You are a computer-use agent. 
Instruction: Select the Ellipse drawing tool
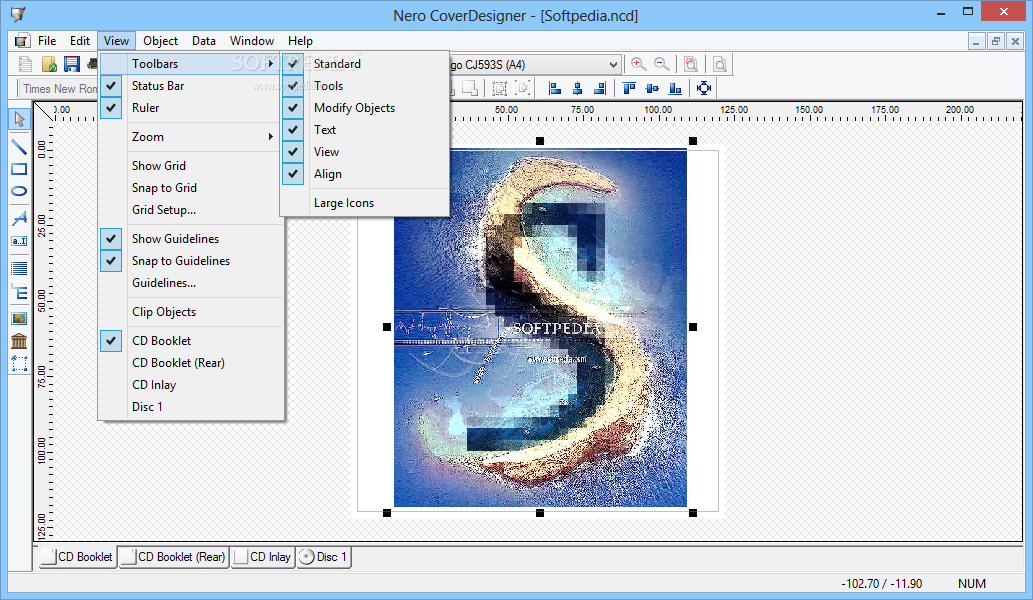(x=19, y=191)
